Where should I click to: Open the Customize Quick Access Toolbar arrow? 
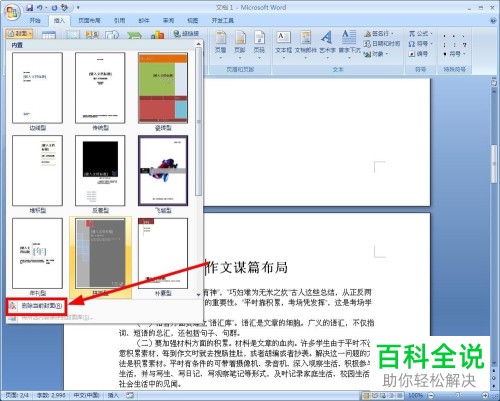click(x=78, y=7)
